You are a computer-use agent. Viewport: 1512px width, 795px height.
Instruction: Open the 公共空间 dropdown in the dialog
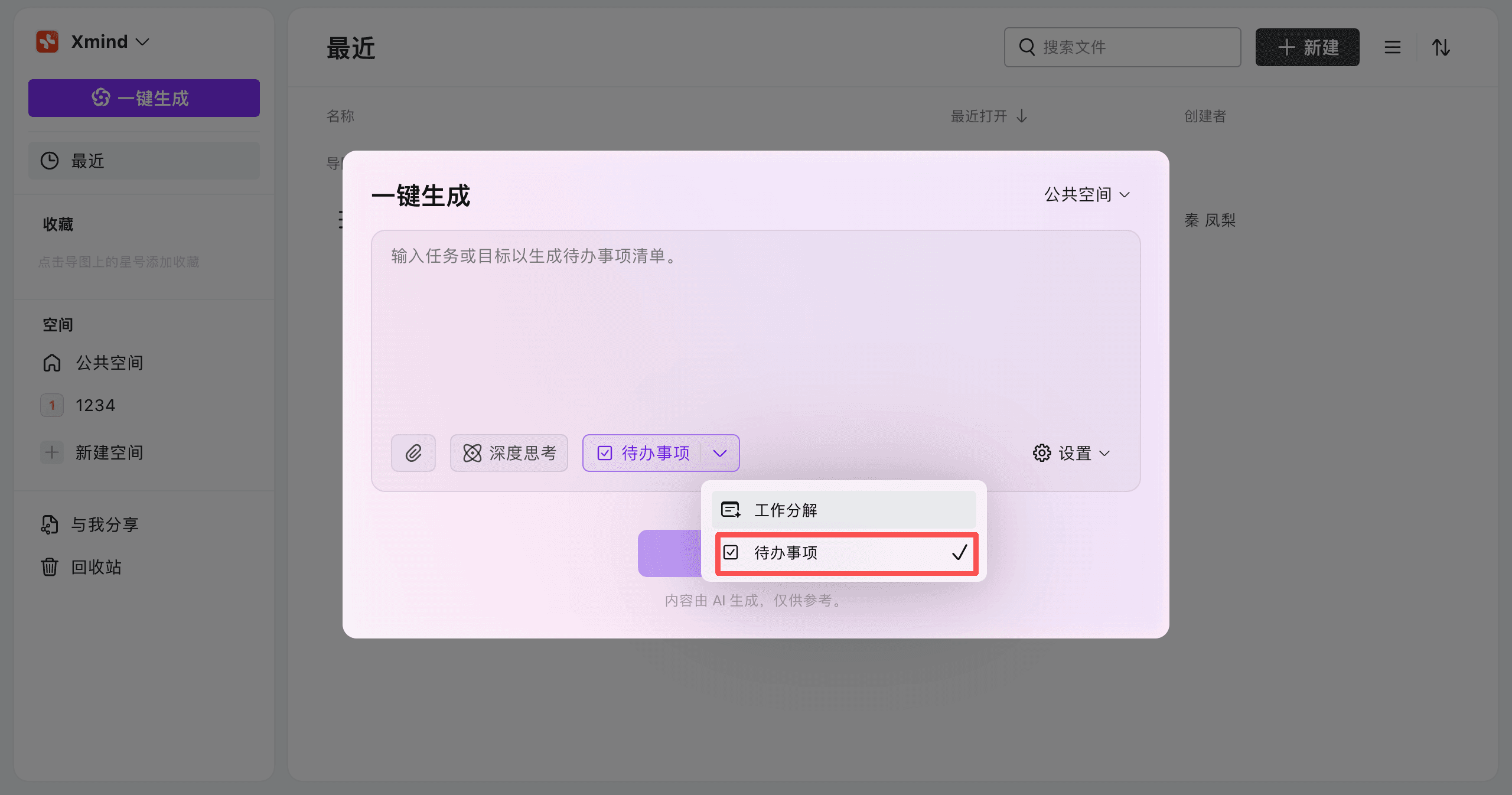pyautogui.click(x=1086, y=194)
